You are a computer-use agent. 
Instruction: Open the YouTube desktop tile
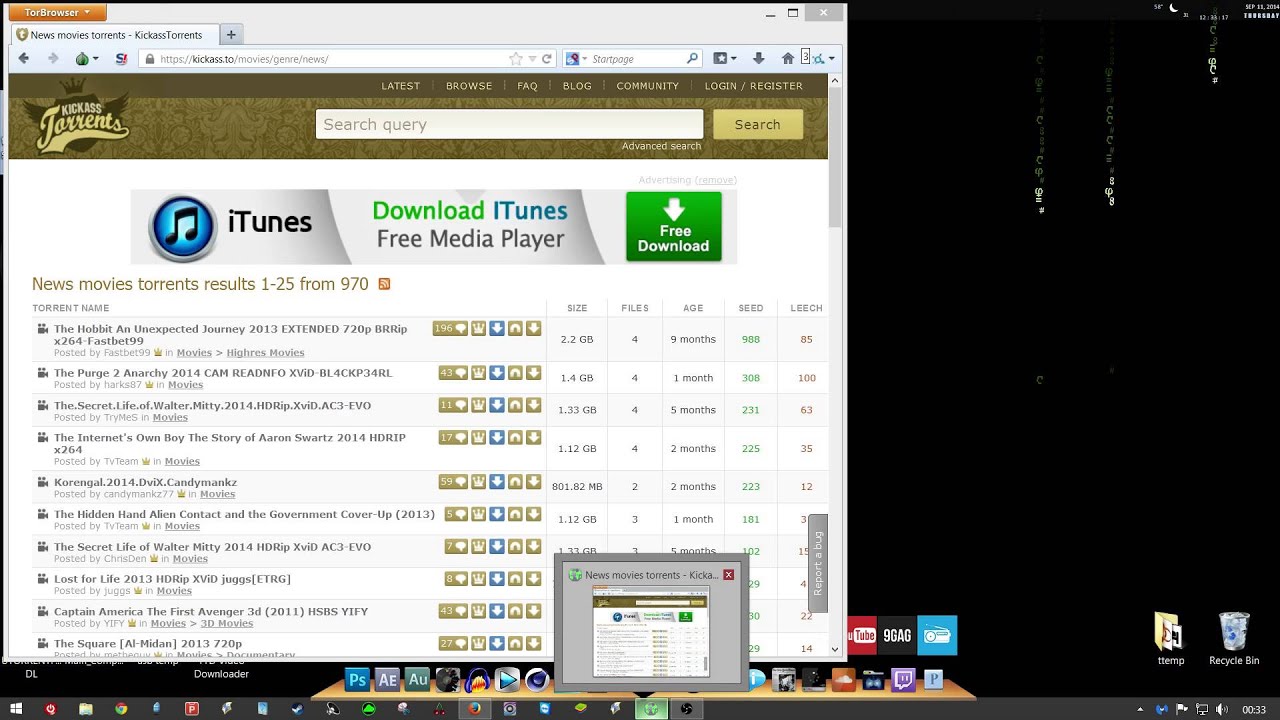pyautogui.click(x=861, y=635)
